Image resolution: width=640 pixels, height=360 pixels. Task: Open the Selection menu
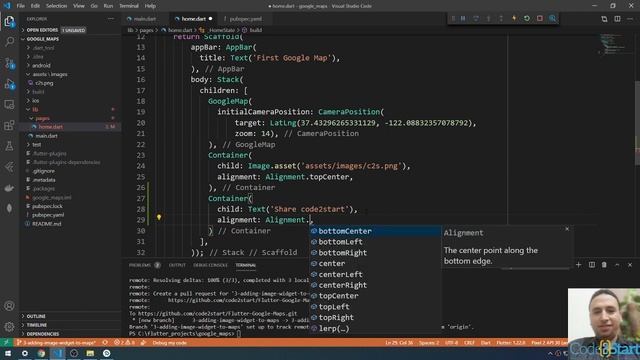[x=56, y=6]
